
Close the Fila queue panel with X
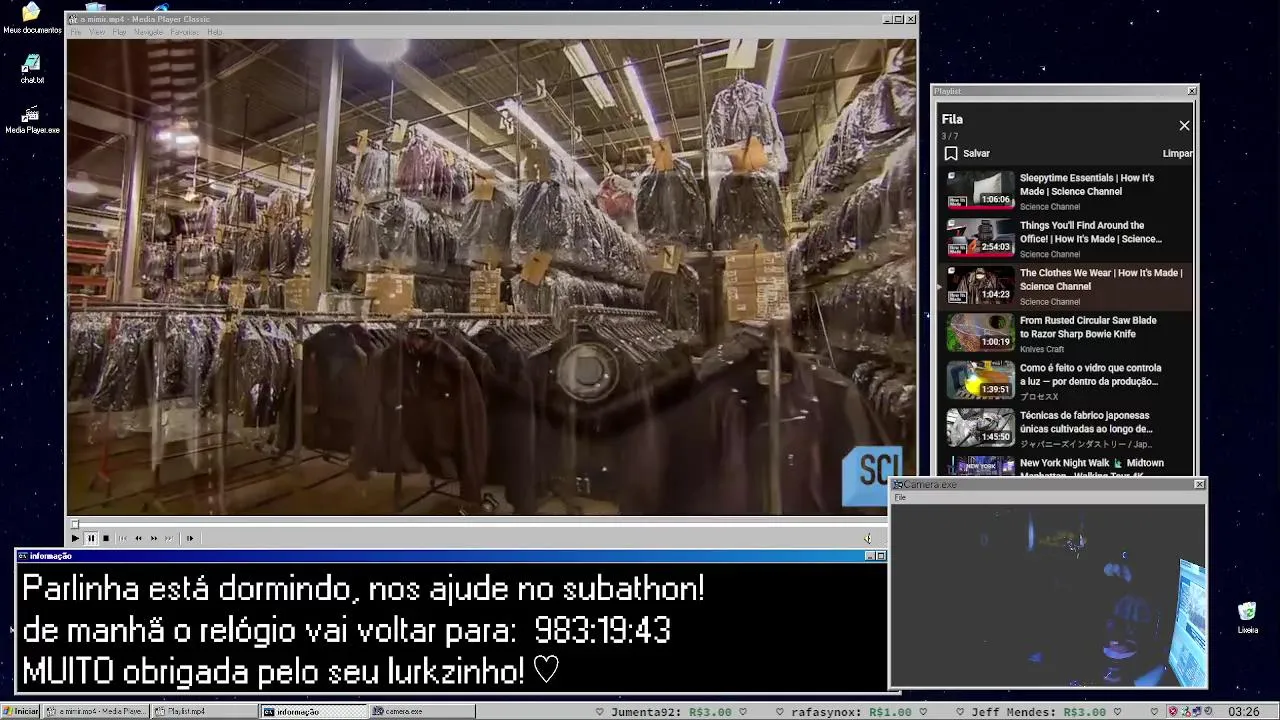coord(1184,126)
